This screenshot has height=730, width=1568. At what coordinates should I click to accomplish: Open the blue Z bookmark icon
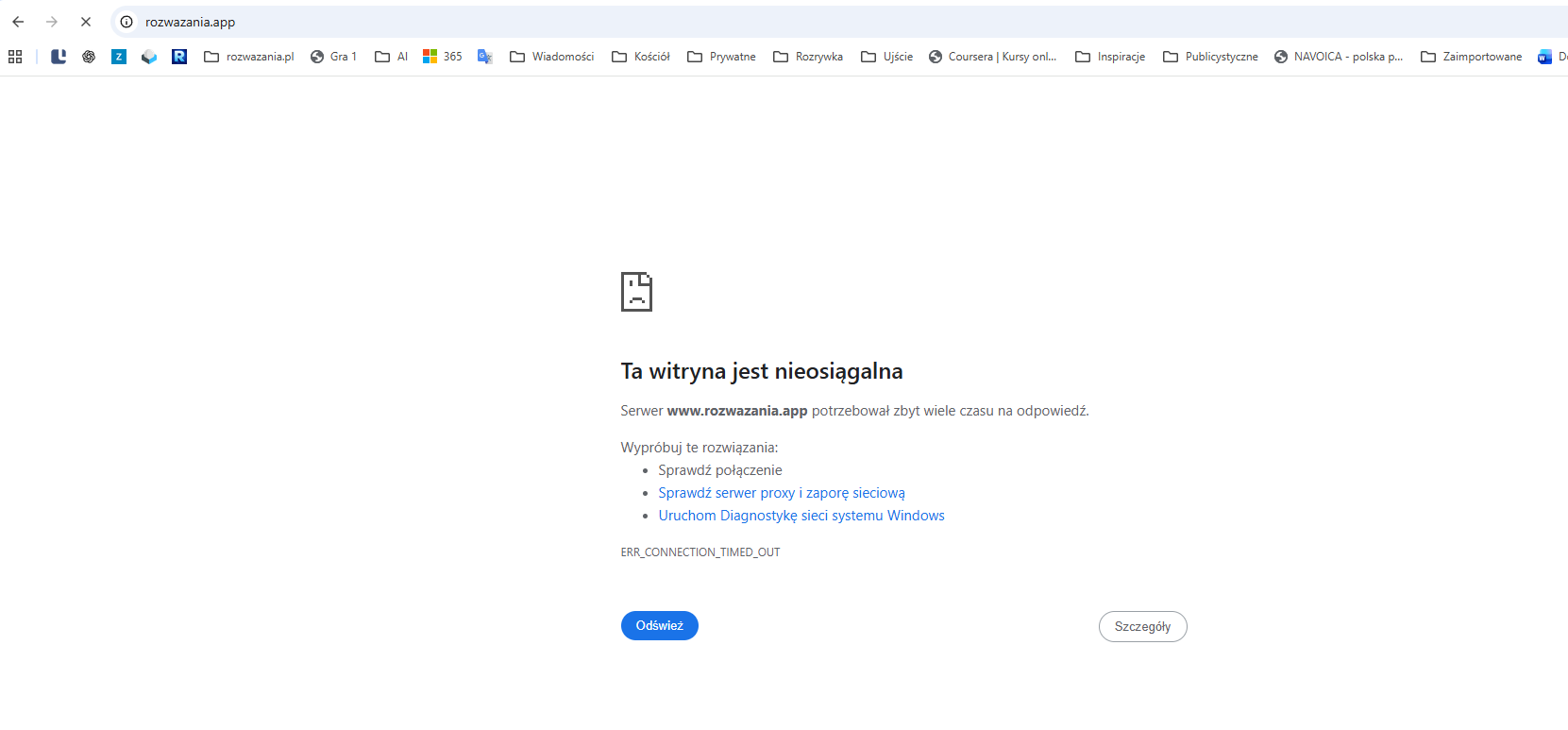coord(119,57)
